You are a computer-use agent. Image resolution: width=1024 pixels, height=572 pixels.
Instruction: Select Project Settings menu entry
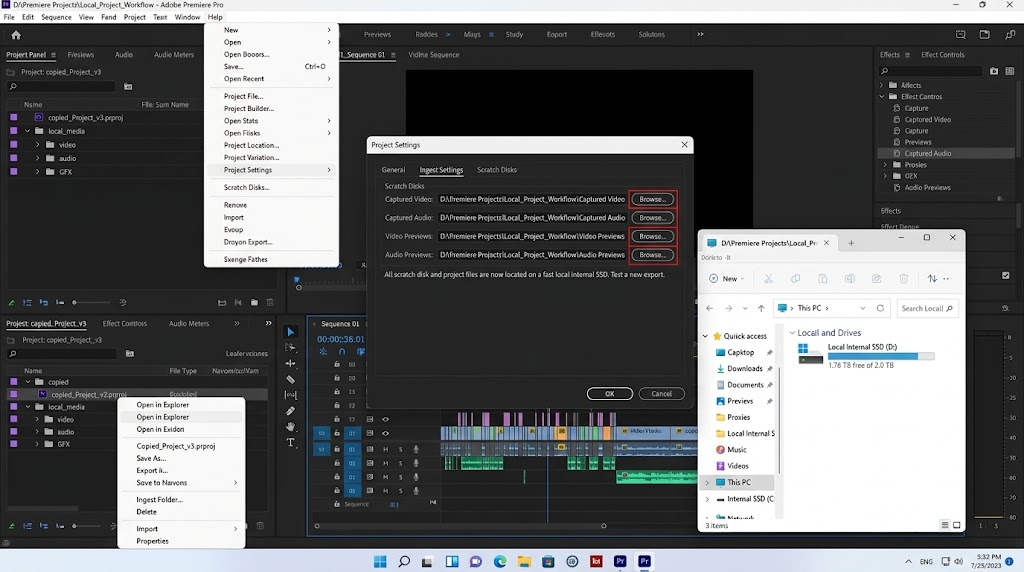(272, 170)
